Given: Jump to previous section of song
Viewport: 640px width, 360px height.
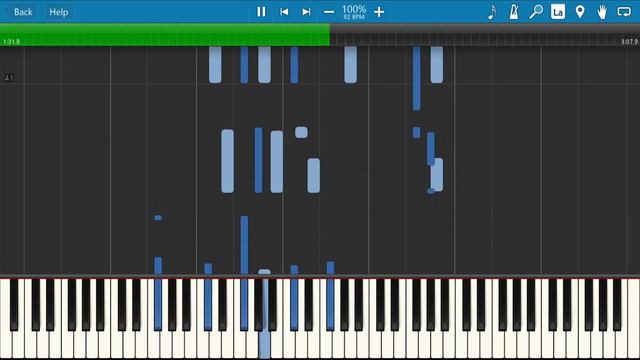Looking at the screenshot, I should click(x=284, y=12).
